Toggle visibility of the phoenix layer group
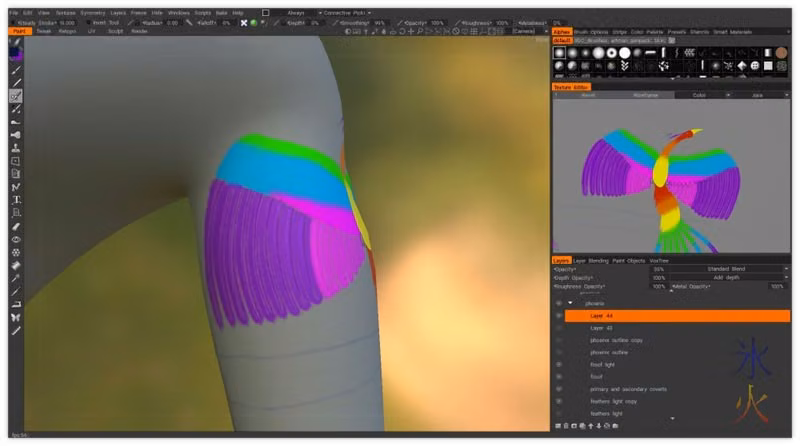 (559, 303)
